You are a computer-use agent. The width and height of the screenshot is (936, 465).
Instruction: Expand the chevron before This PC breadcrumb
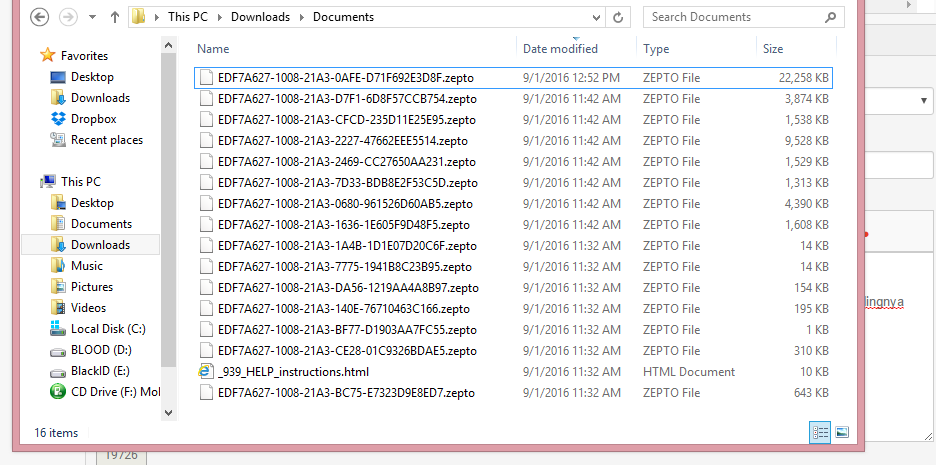pos(157,17)
